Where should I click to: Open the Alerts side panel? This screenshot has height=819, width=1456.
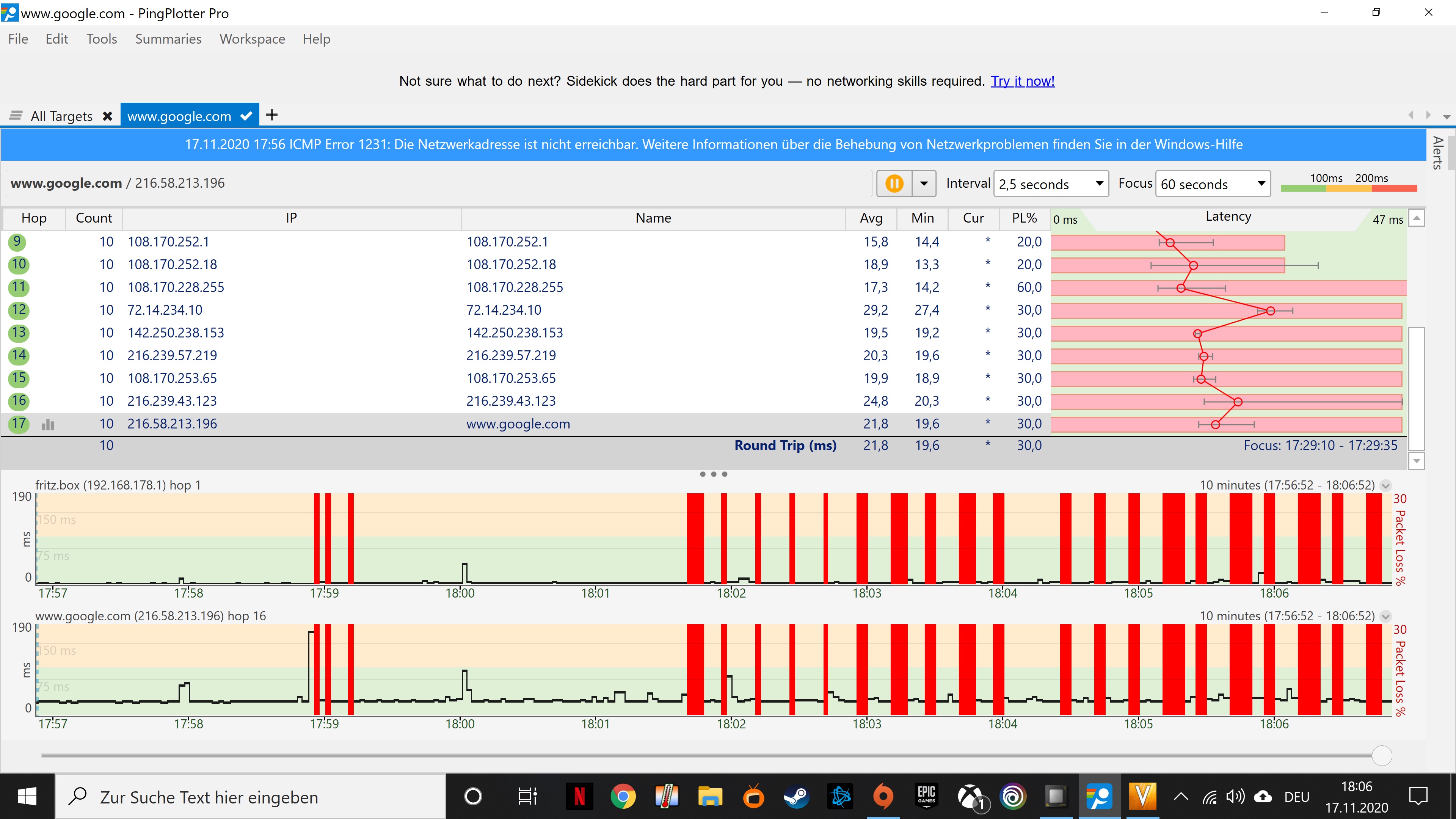pyautogui.click(x=1438, y=152)
